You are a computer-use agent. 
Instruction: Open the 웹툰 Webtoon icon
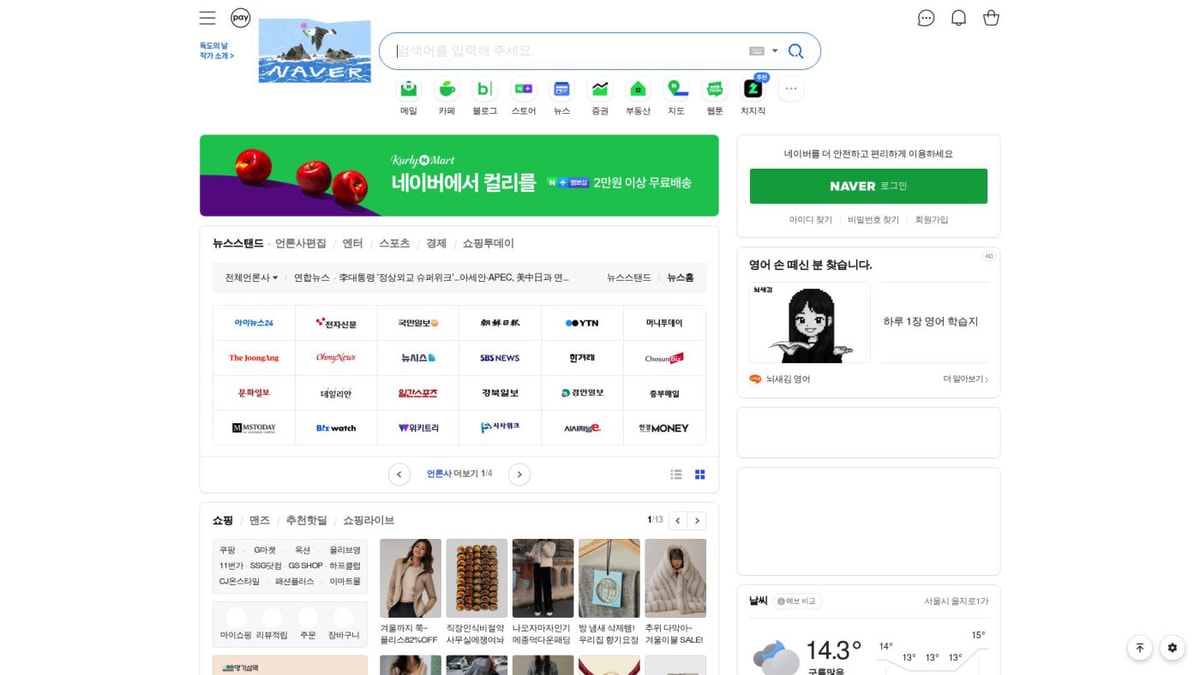714,90
